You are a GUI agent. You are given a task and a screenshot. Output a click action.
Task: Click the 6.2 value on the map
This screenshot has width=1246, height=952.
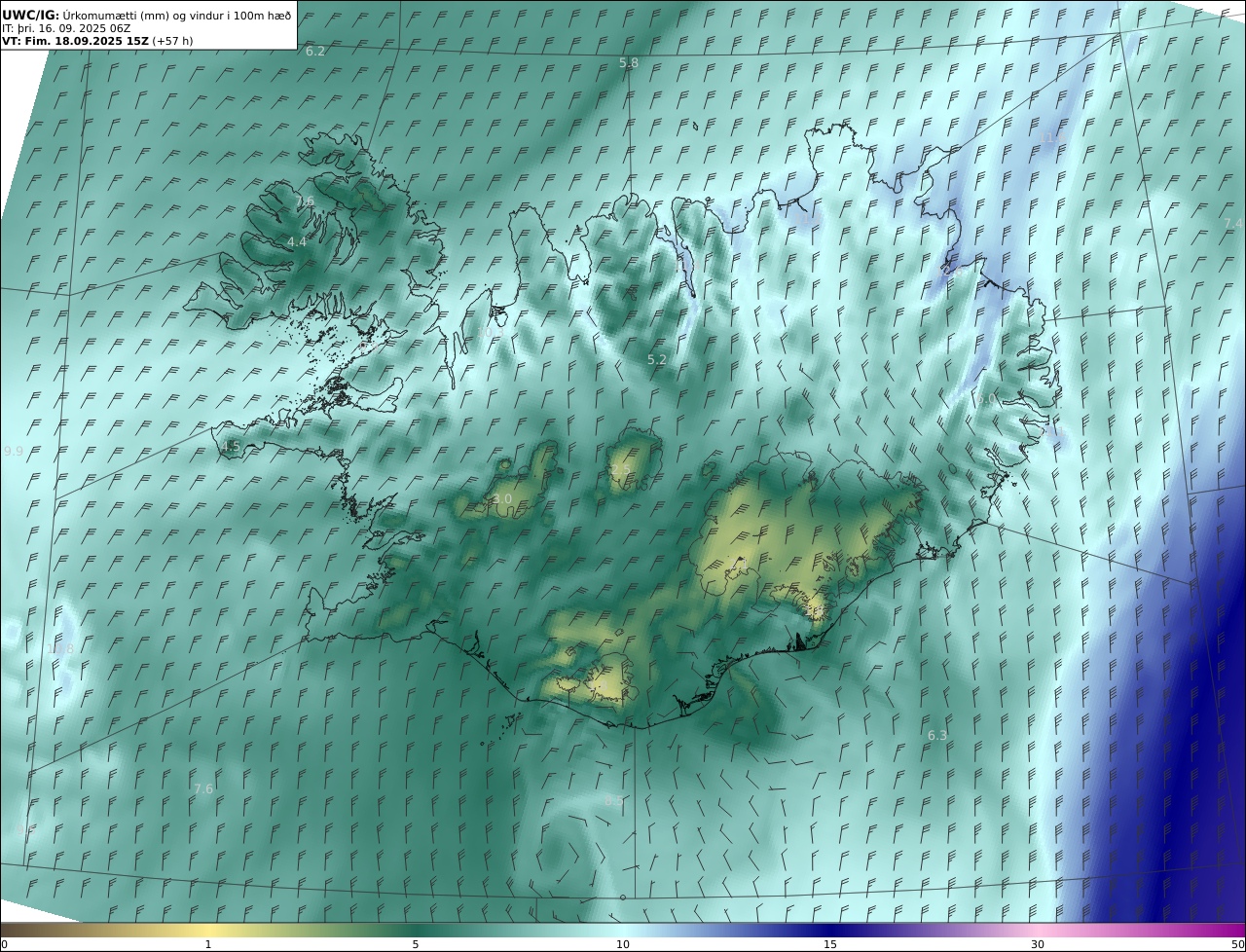[x=315, y=51]
